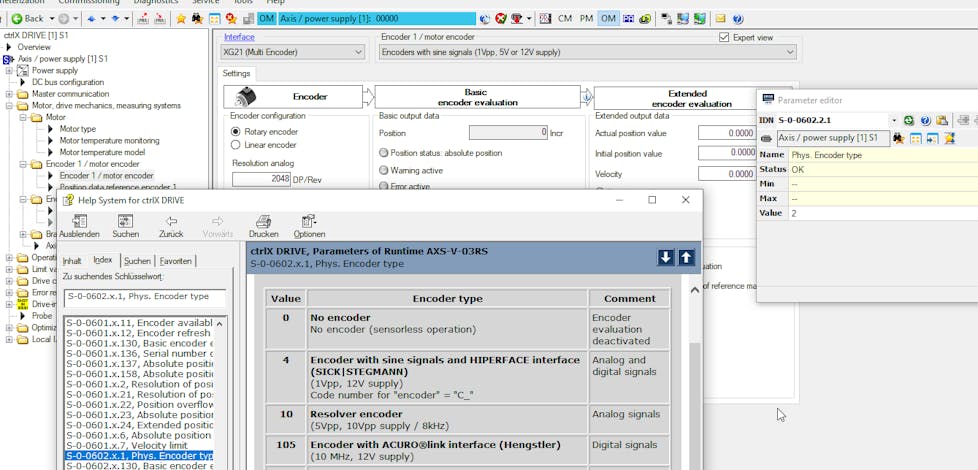
Task: Click the Drucken printer icon
Action: (x=263, y=221)
